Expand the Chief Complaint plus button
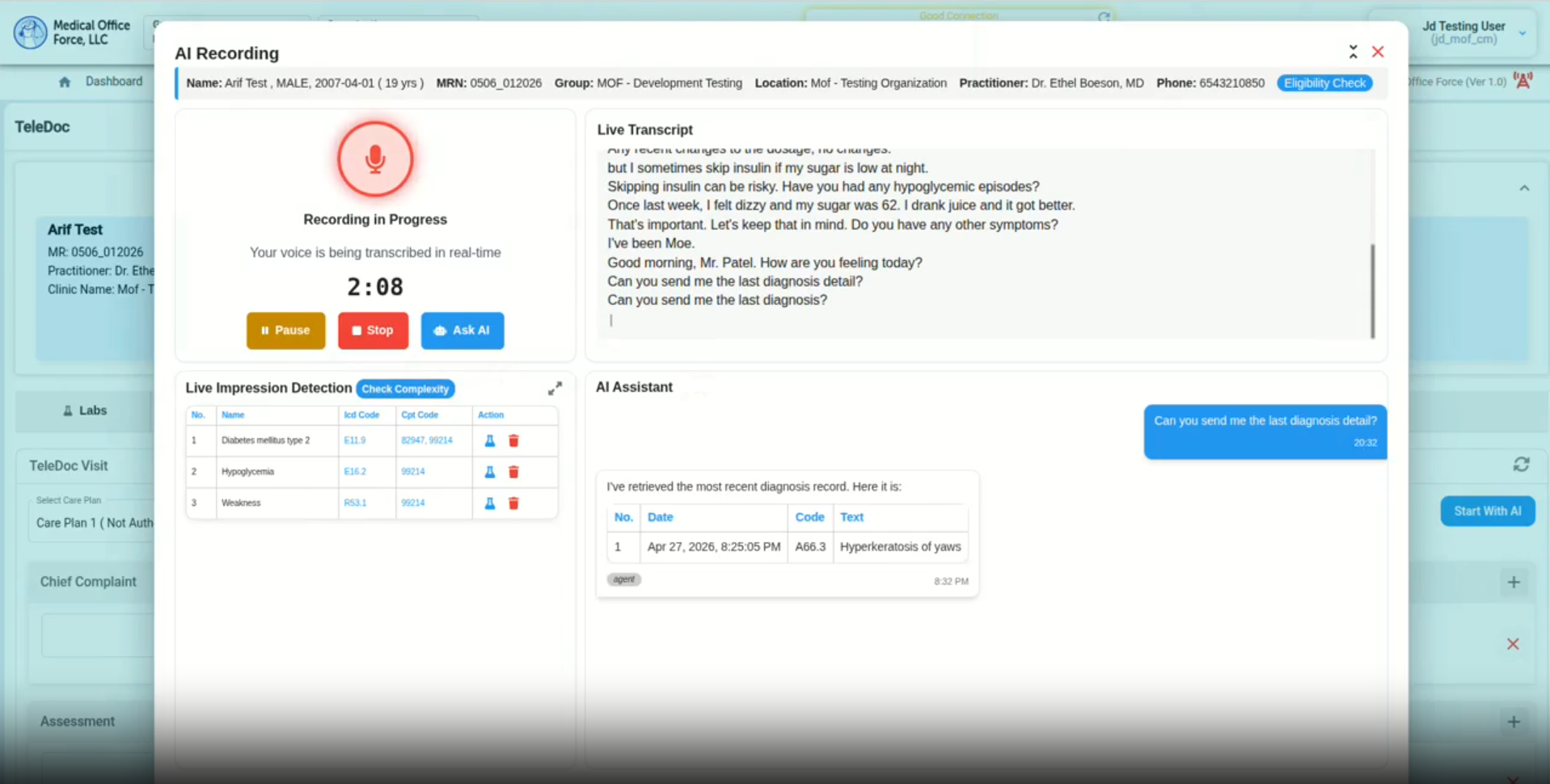Image resolution: width=1550 pixels, height=784 pixels. (x=1514, y=582)
